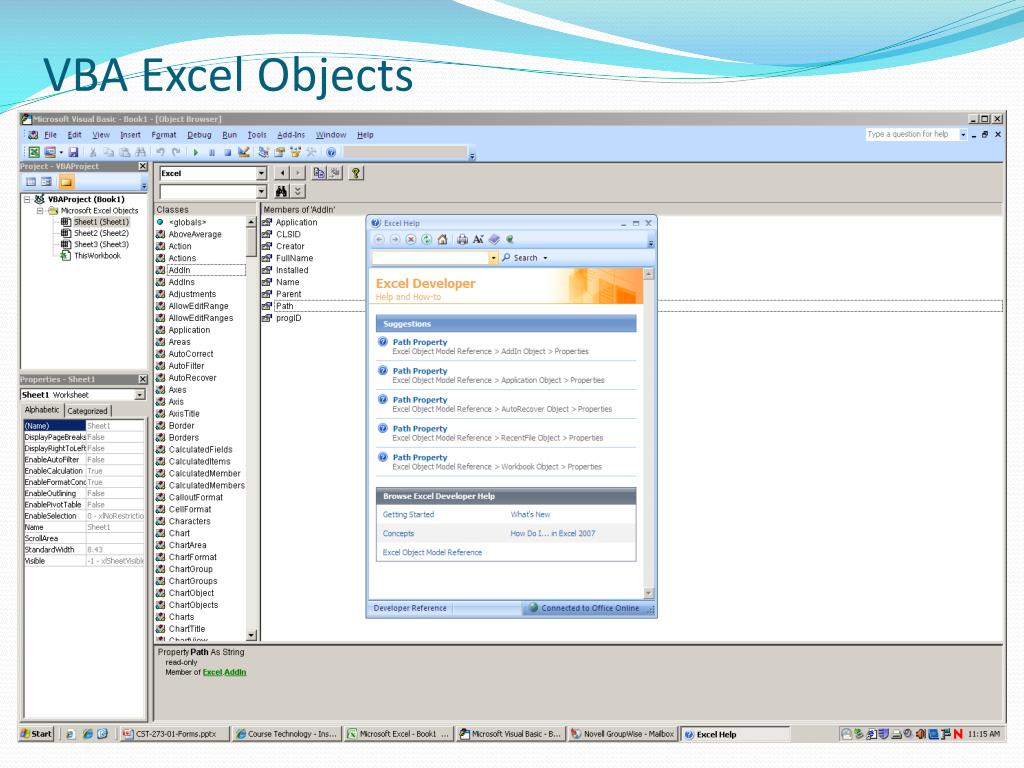Viewport: 1024px width, 768px height.
Task: Click Show Table of Contents book icon
Action: (494, 240)
